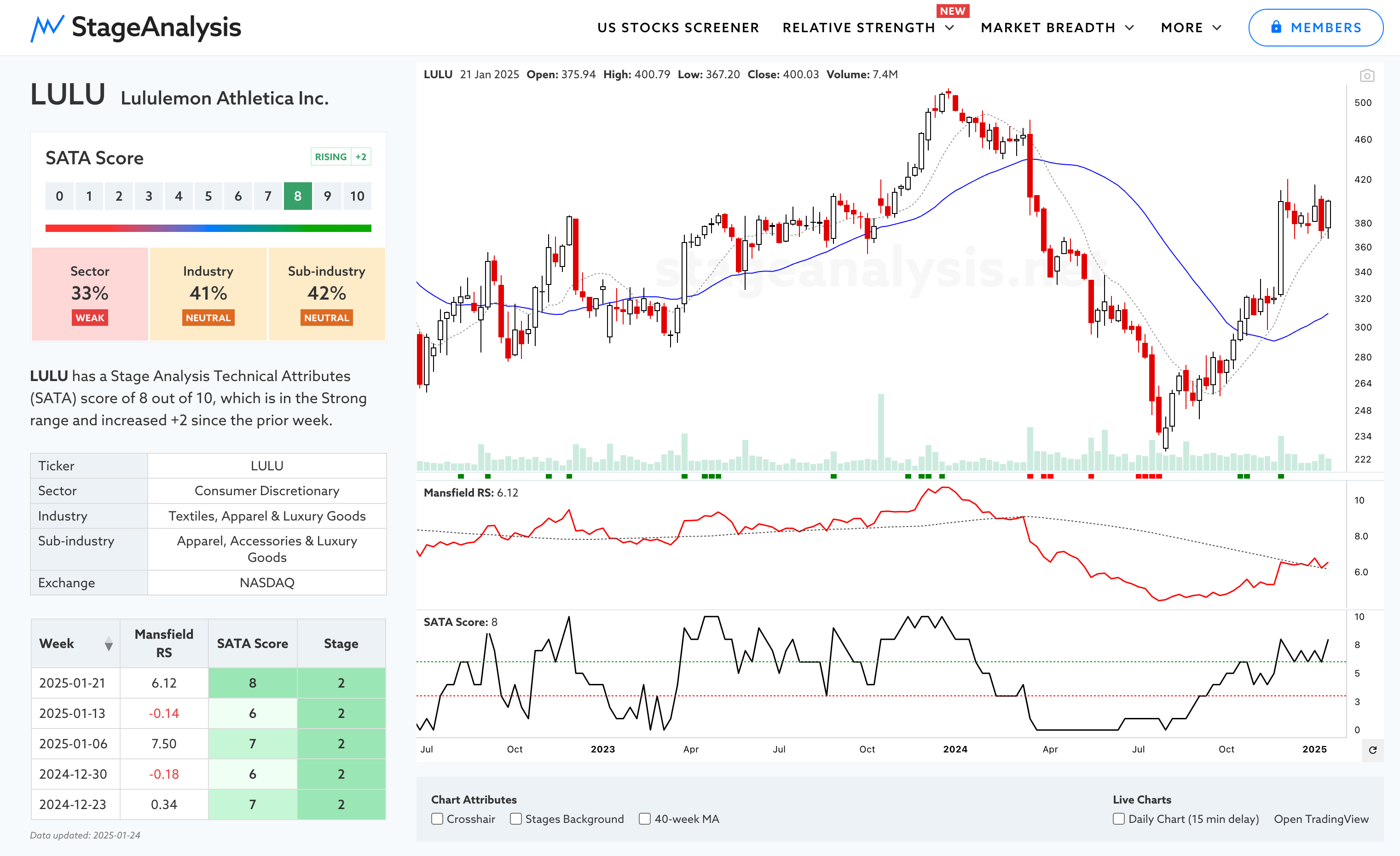Image resolution: width=1400 pixels, height=856 pixels.
Task: Open the Market Breadth menu label
Action: (x=1048, y=28)
